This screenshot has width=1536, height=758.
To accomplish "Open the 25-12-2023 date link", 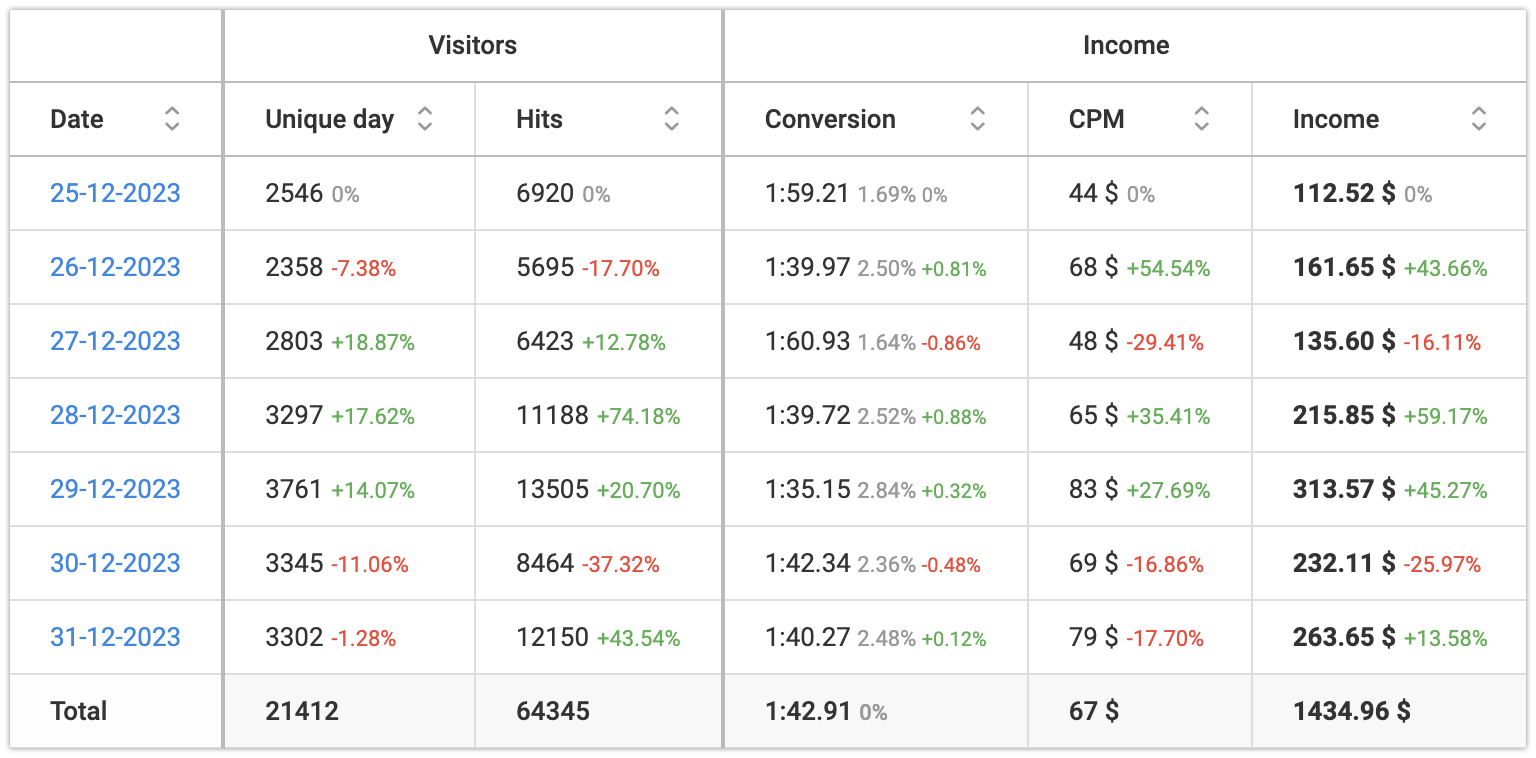I will click(115, 193).
